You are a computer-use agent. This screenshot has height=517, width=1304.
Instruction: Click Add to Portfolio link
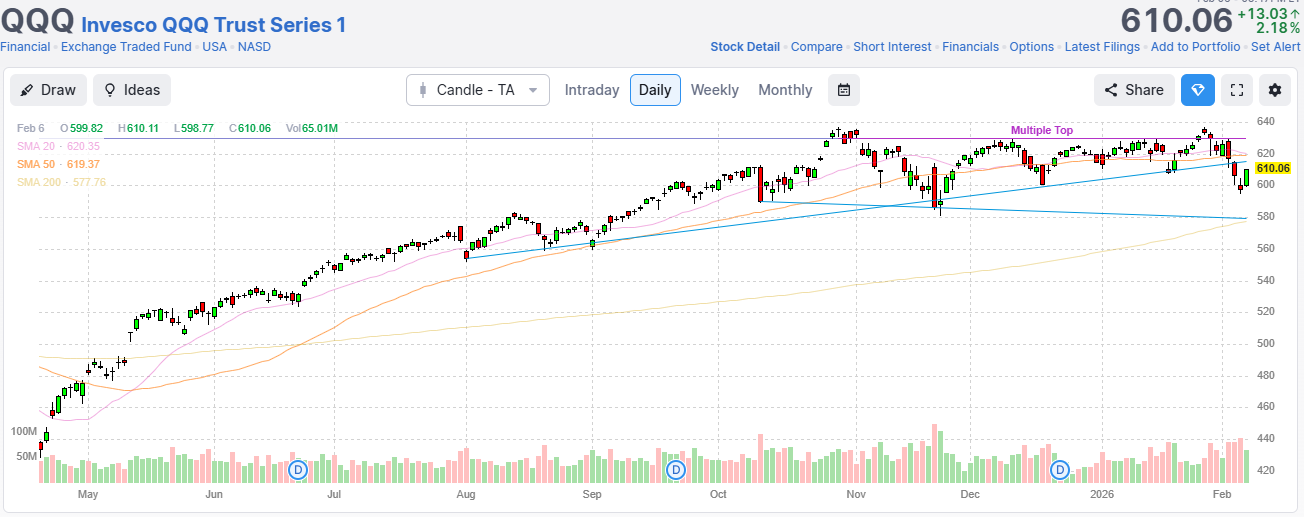coord(1195,47)
